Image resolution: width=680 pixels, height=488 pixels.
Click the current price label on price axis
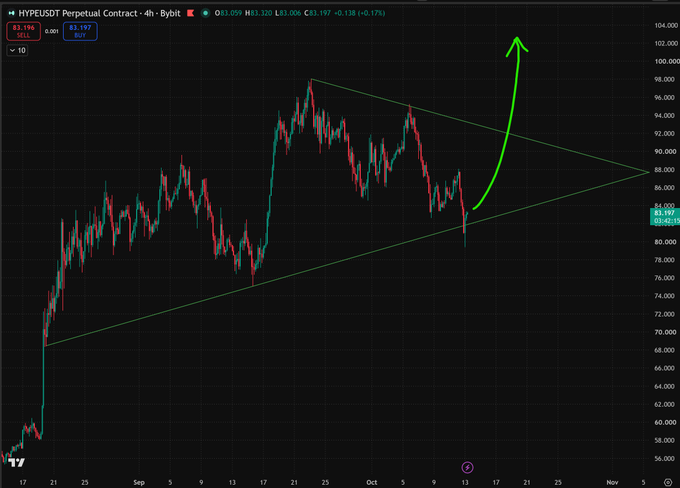click(x=665, y=216)
